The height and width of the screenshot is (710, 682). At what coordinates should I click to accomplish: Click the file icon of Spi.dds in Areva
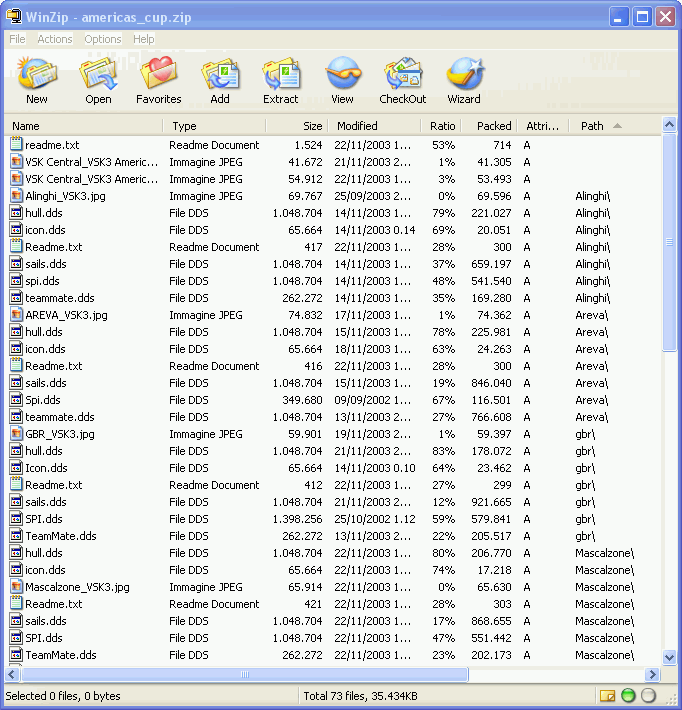pyautogui.click(x=16, y=400)
